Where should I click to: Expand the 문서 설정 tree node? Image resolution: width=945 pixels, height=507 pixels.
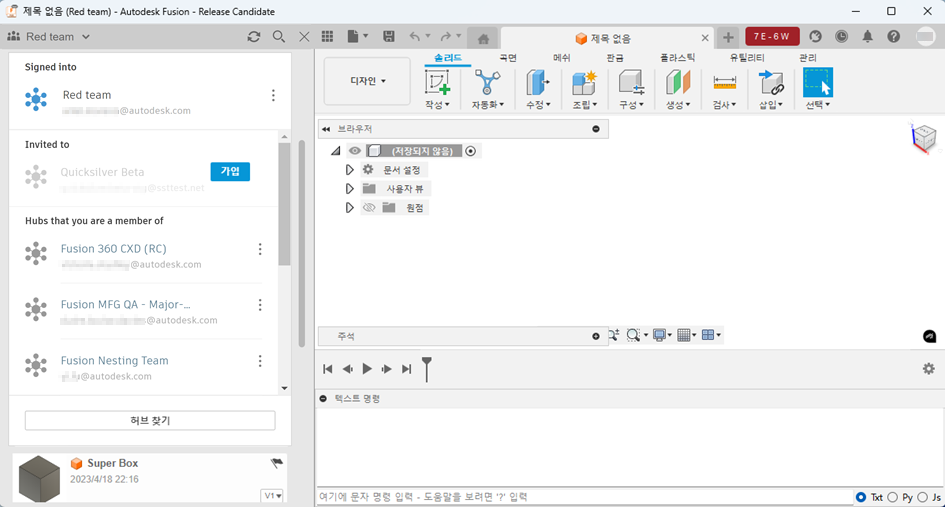350,170
